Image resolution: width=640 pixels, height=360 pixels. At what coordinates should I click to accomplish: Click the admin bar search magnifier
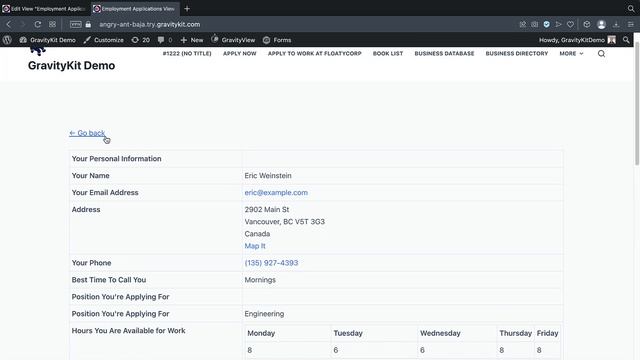coord(626,40)
